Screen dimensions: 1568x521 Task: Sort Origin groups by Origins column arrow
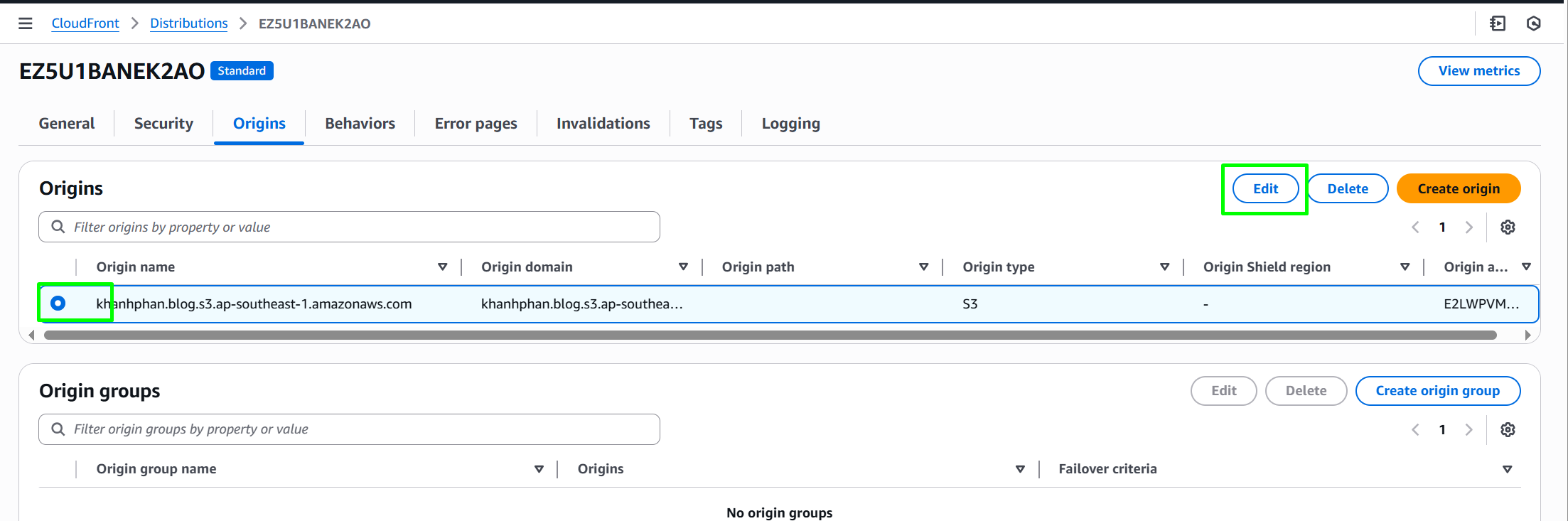coord(1020,469)
